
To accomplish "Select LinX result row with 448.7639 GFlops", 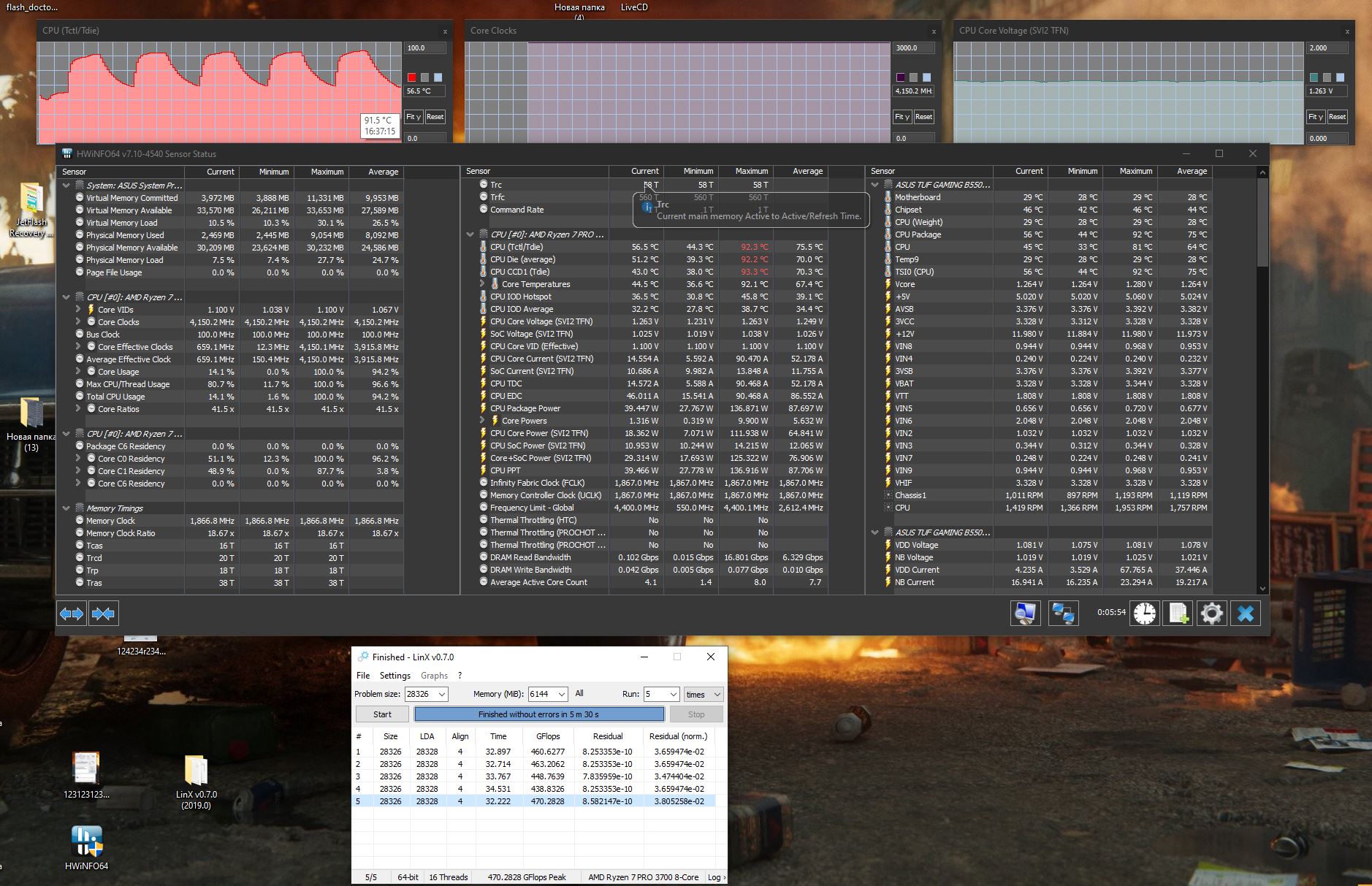I will coord(535,776).
